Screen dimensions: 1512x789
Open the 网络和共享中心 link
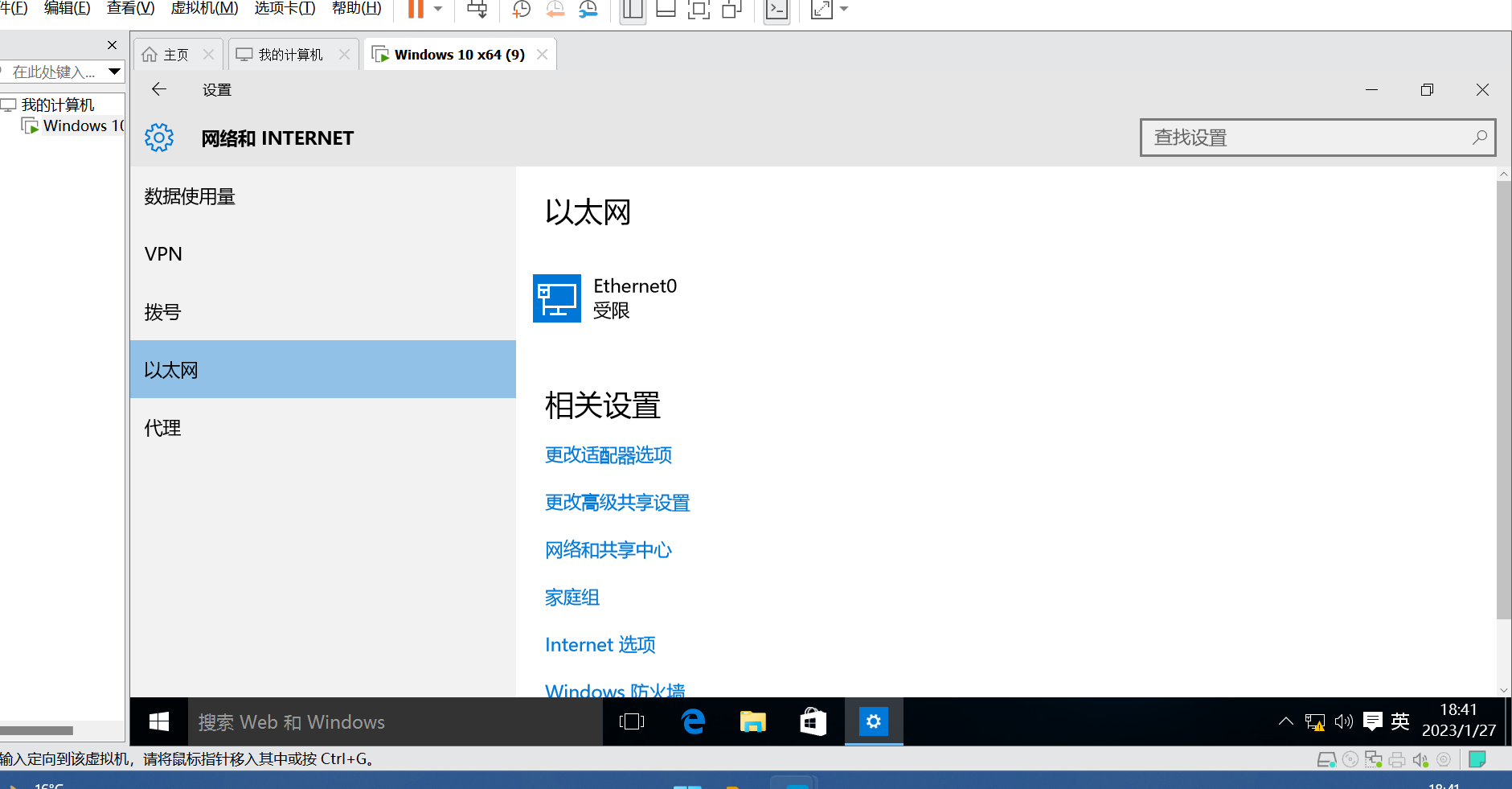[608, 550]
